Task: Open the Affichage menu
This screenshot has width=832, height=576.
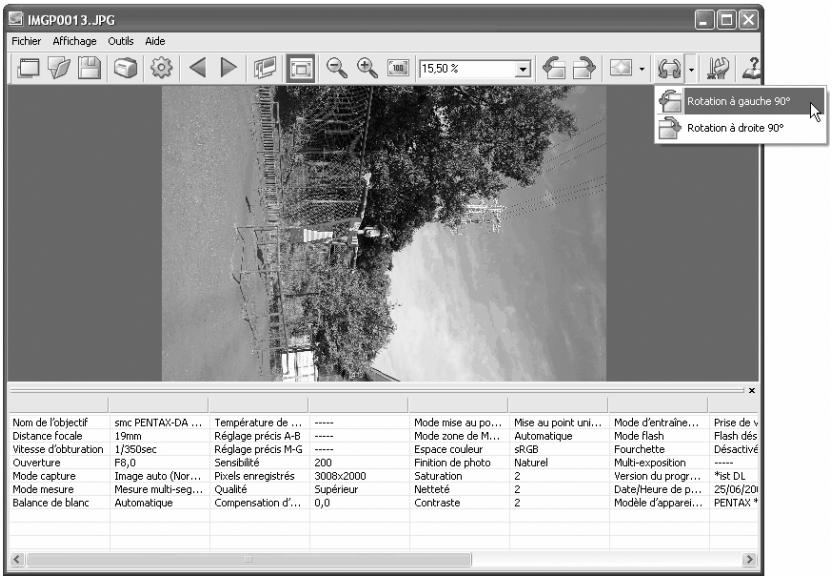Action: [74, 41]
